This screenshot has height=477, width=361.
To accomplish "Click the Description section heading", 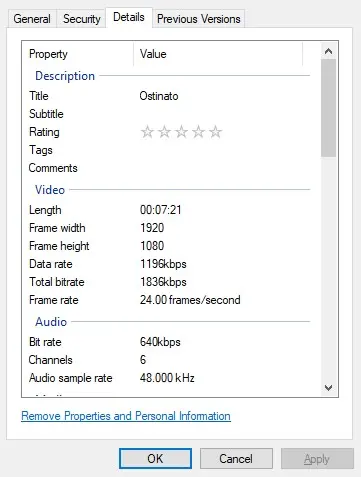I will click(x=65, y=76).
